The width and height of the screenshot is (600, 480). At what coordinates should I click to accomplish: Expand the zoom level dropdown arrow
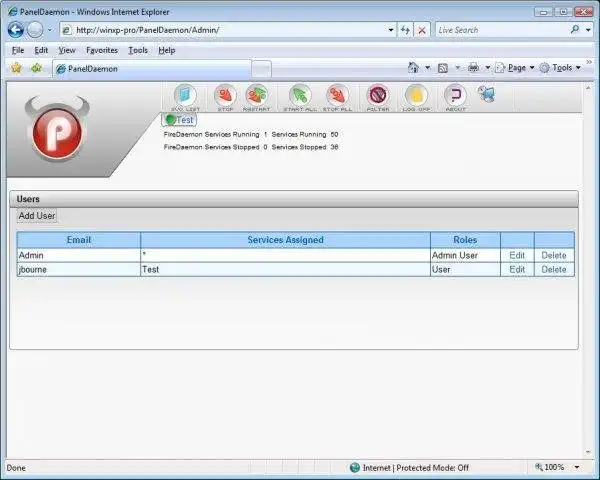tap(577, 467)
